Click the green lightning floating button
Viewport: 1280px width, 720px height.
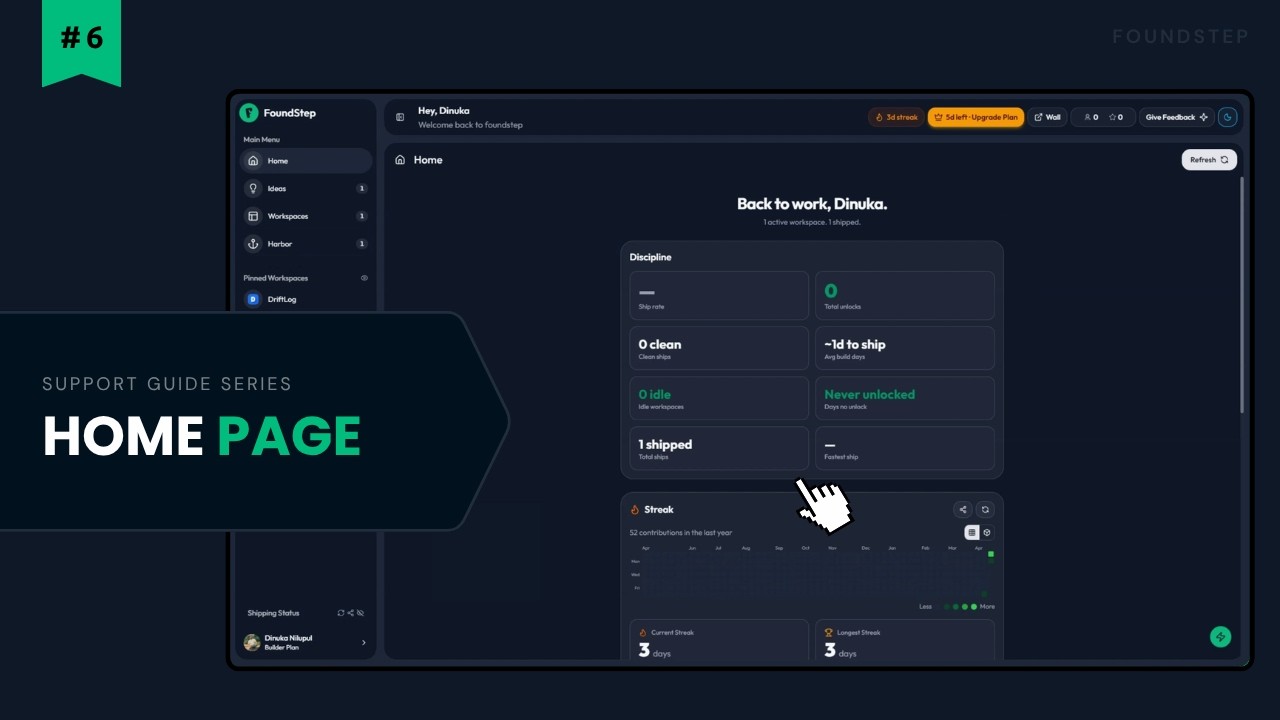[1220, 637]
